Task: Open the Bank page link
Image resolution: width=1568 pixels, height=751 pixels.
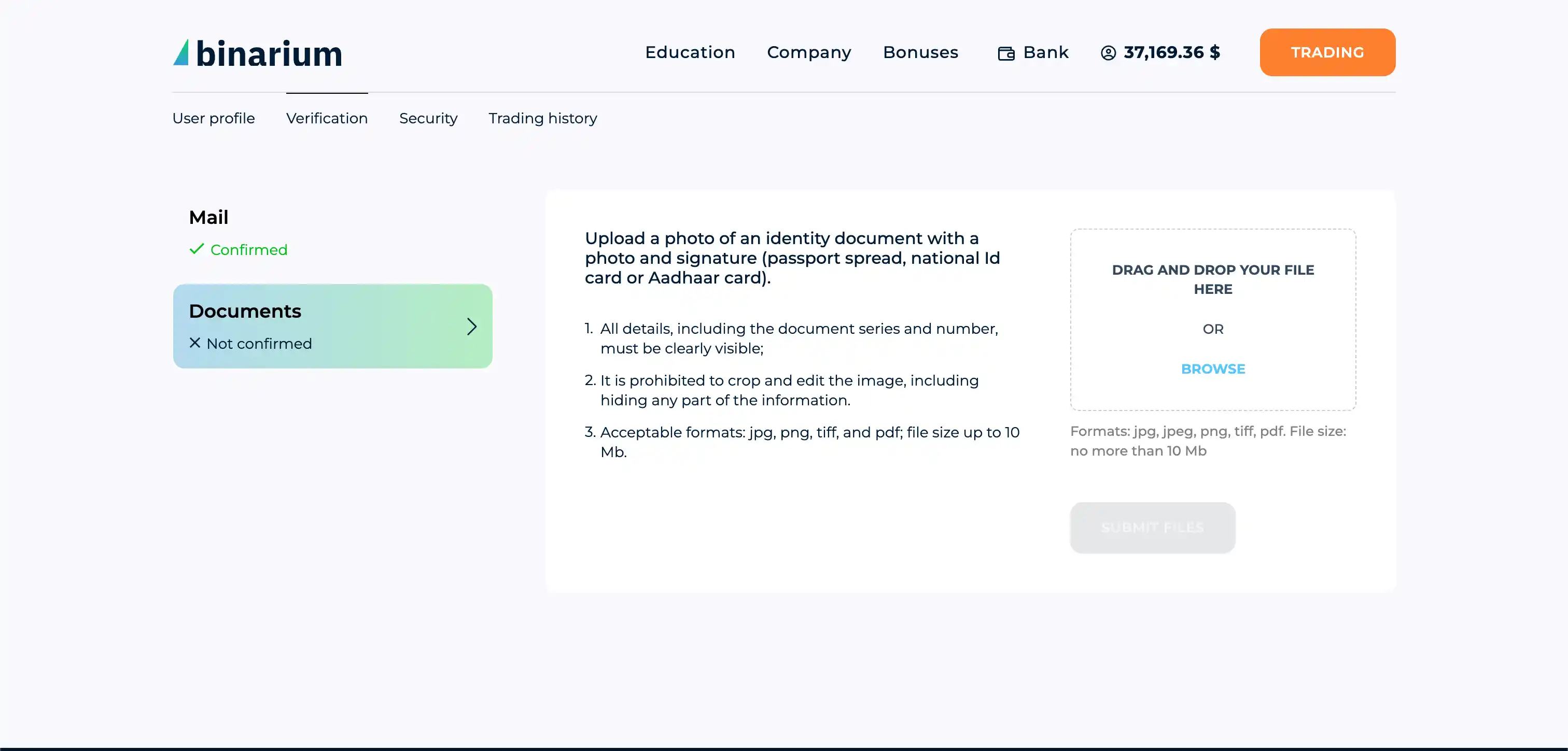Action: pyautogui.click(x=1033, y=52)
